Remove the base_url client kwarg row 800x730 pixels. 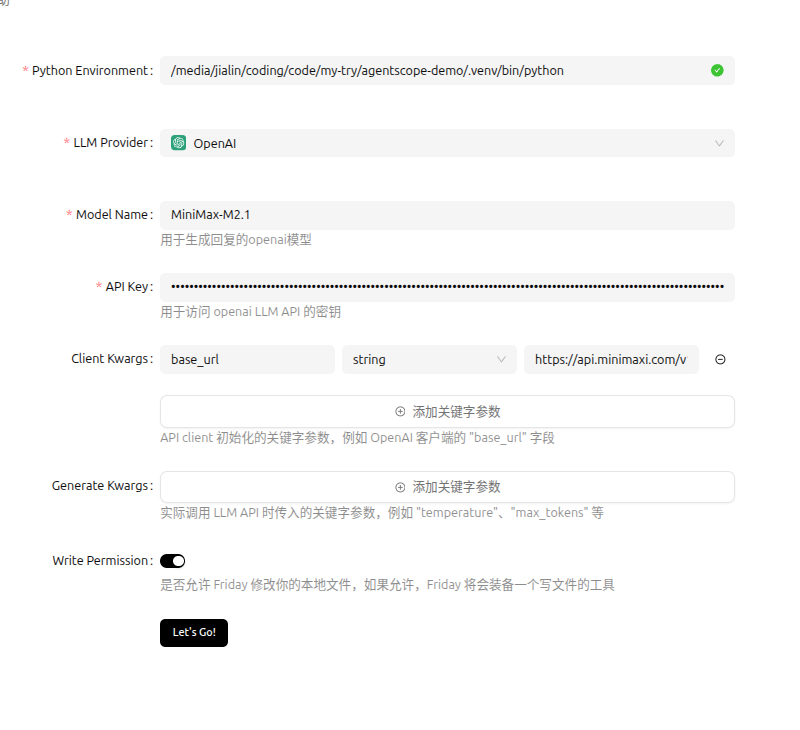pos(720,360)
